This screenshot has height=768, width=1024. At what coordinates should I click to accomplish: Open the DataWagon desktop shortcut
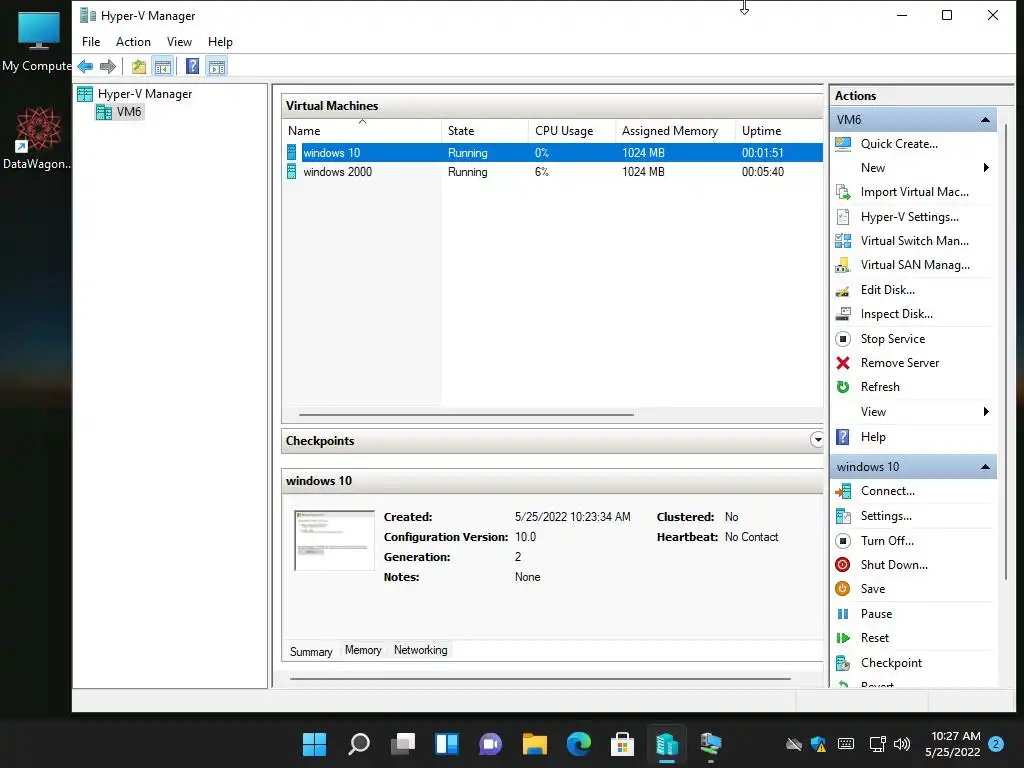click(x=37, y=138)
